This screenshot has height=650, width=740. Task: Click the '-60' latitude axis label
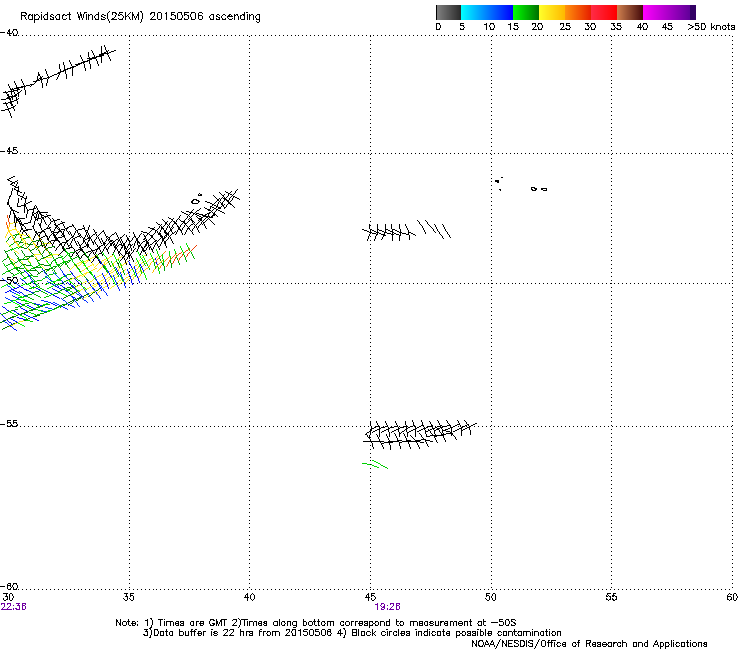pos(9,587)
